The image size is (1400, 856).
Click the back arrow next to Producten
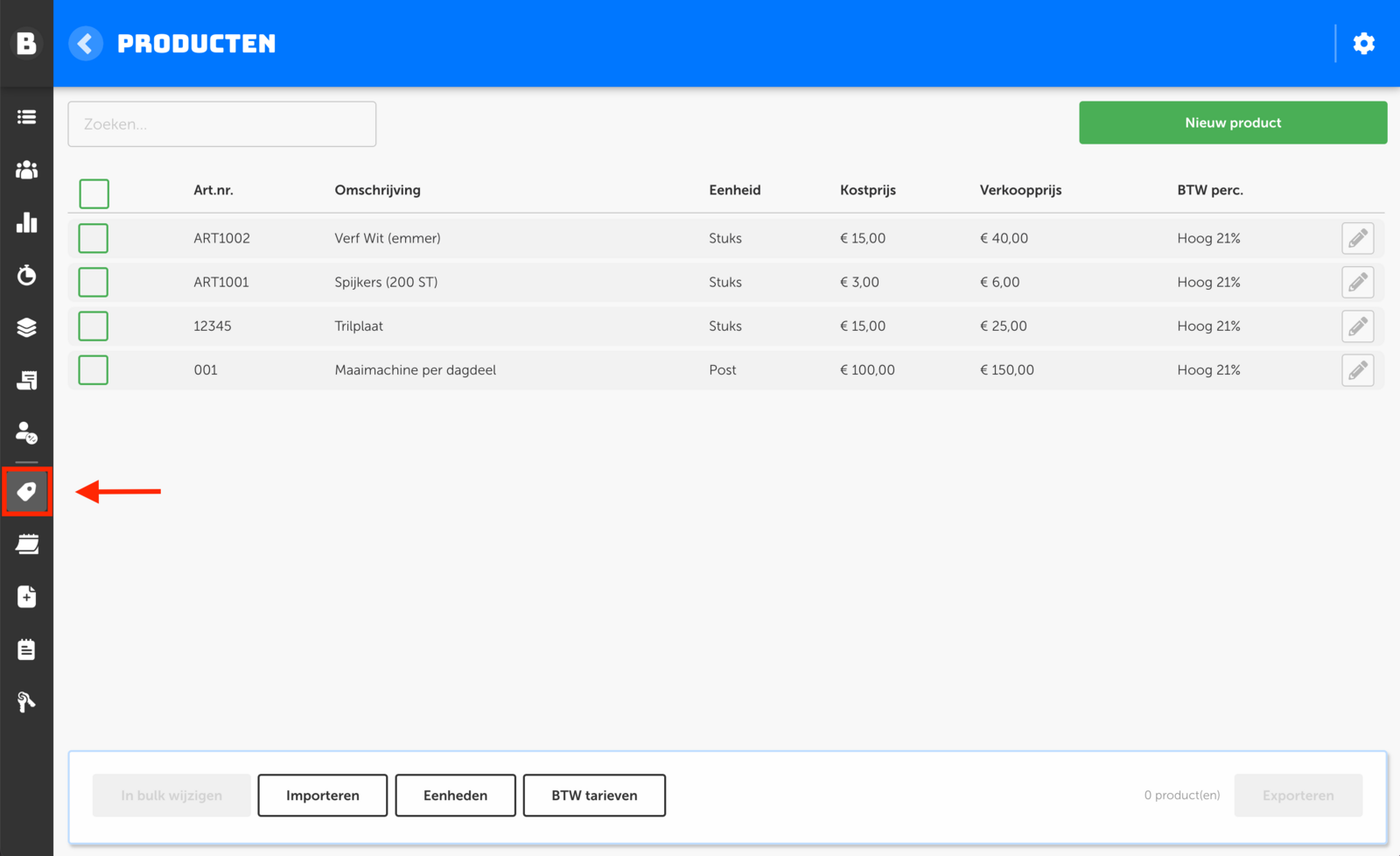tap(86, 44)
